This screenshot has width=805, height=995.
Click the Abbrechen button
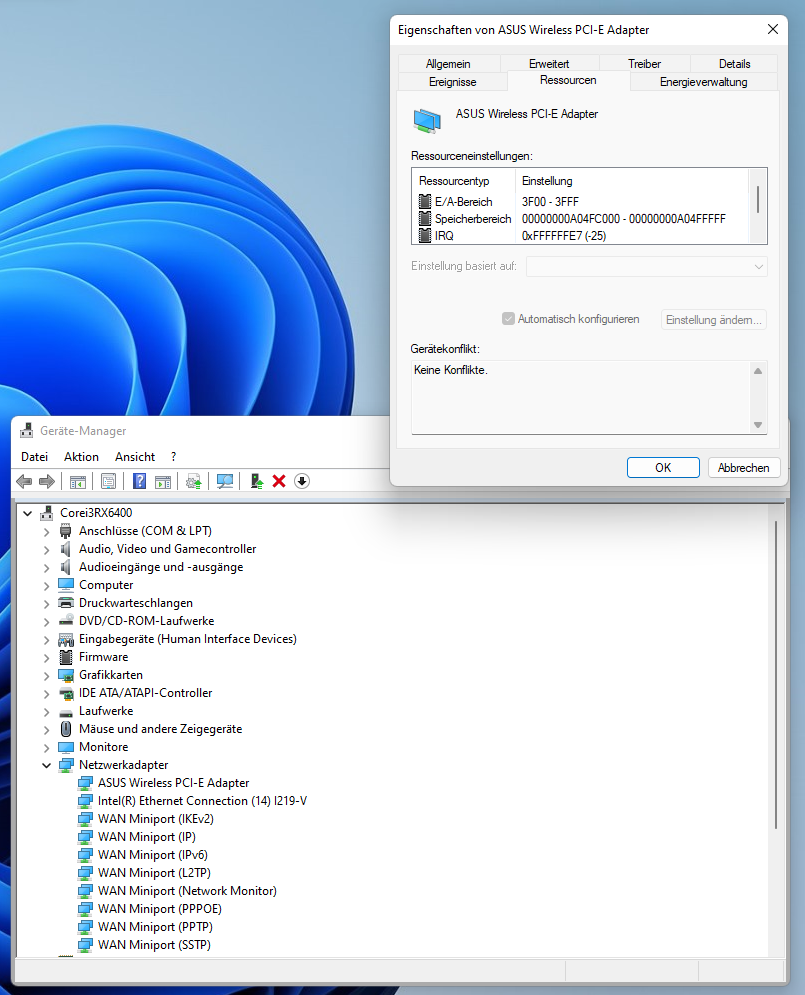(744, 467)
